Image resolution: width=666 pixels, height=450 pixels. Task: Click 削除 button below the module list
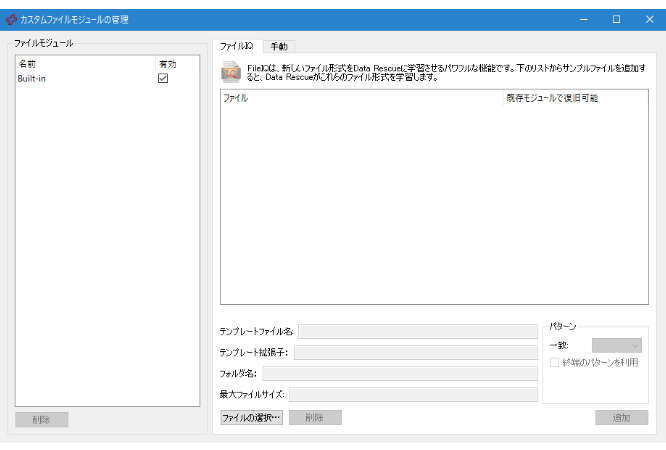click(42, 420)
